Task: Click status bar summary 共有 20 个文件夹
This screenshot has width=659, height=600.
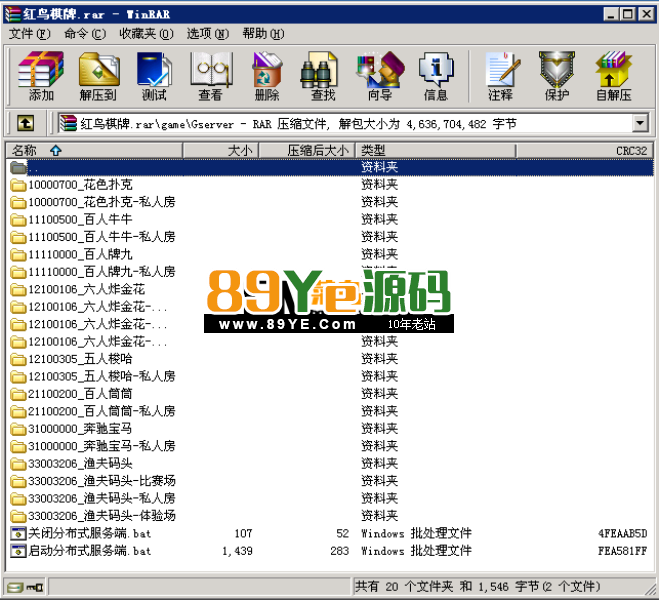Action: [404, 587]
